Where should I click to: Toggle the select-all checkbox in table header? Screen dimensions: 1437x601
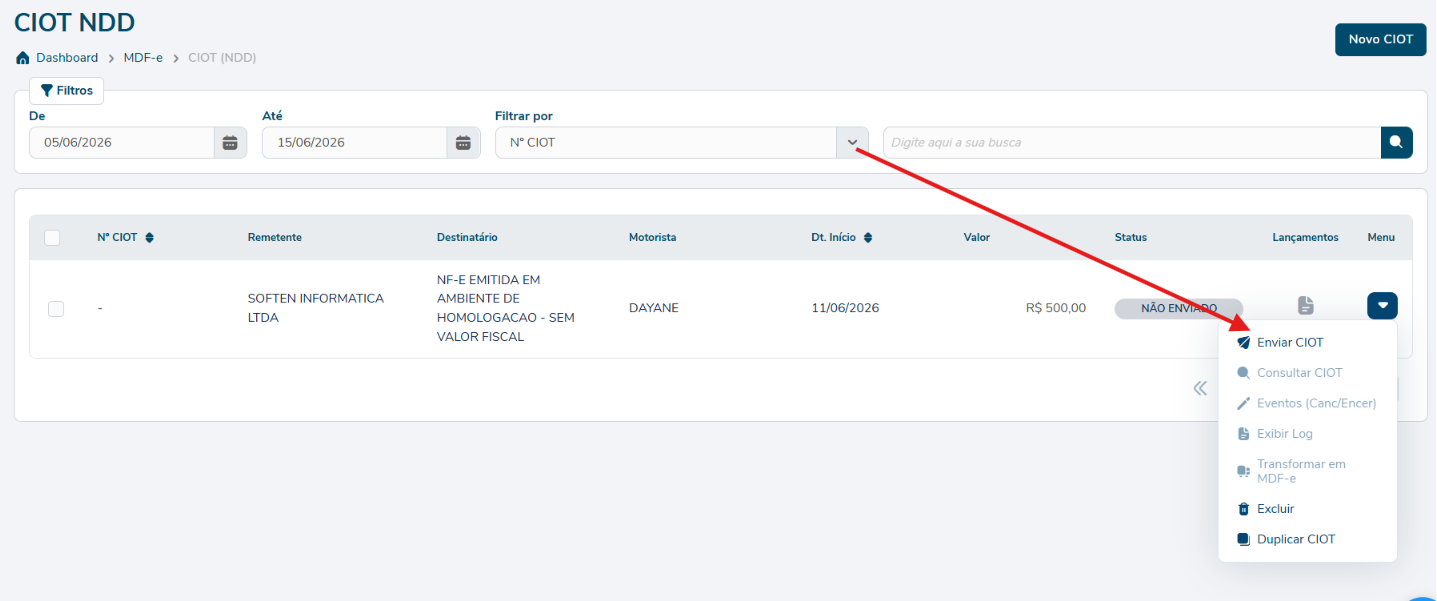point(52,238)
